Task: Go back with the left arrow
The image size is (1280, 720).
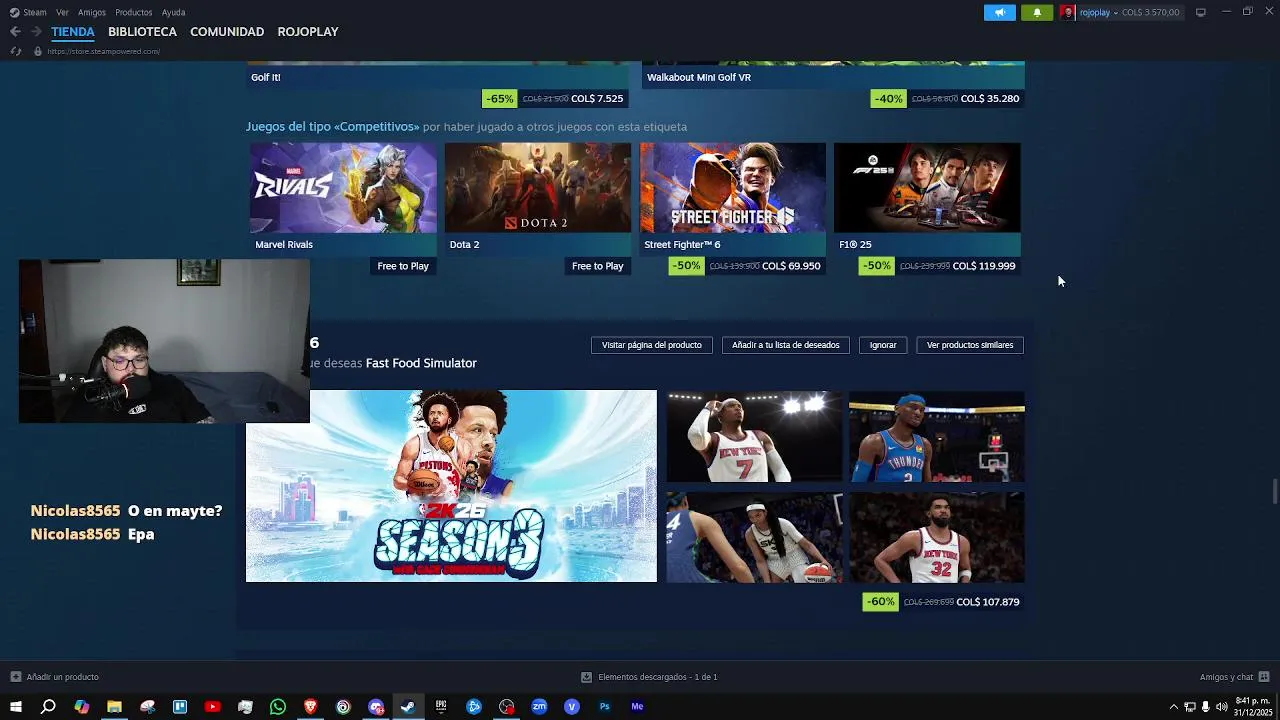Action: pos(15,32)
